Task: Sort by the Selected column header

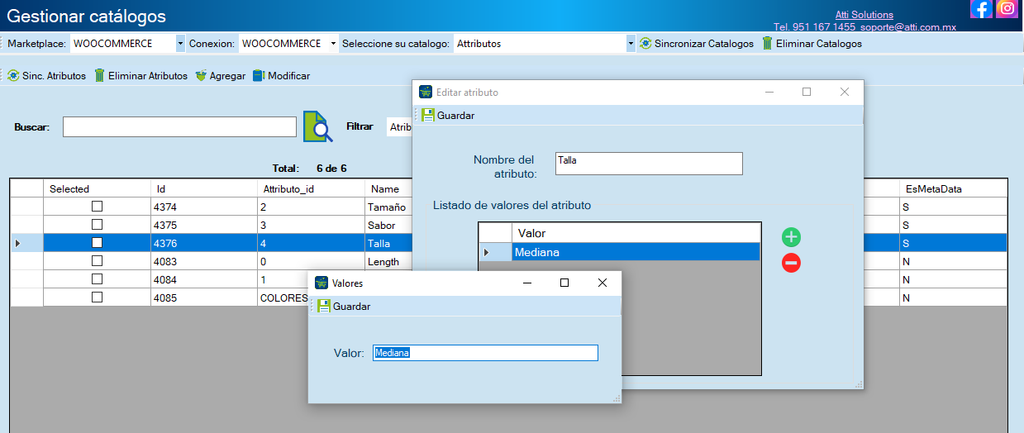Action: click(x=97, y=189)
